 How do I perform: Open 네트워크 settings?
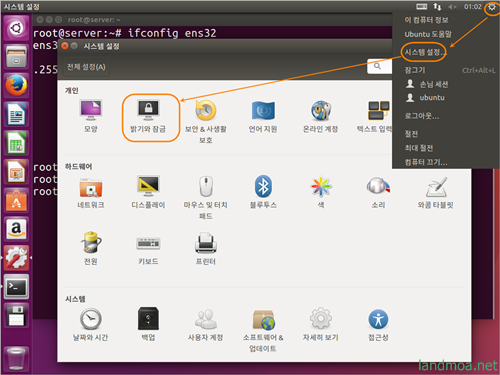coord(91,192)
